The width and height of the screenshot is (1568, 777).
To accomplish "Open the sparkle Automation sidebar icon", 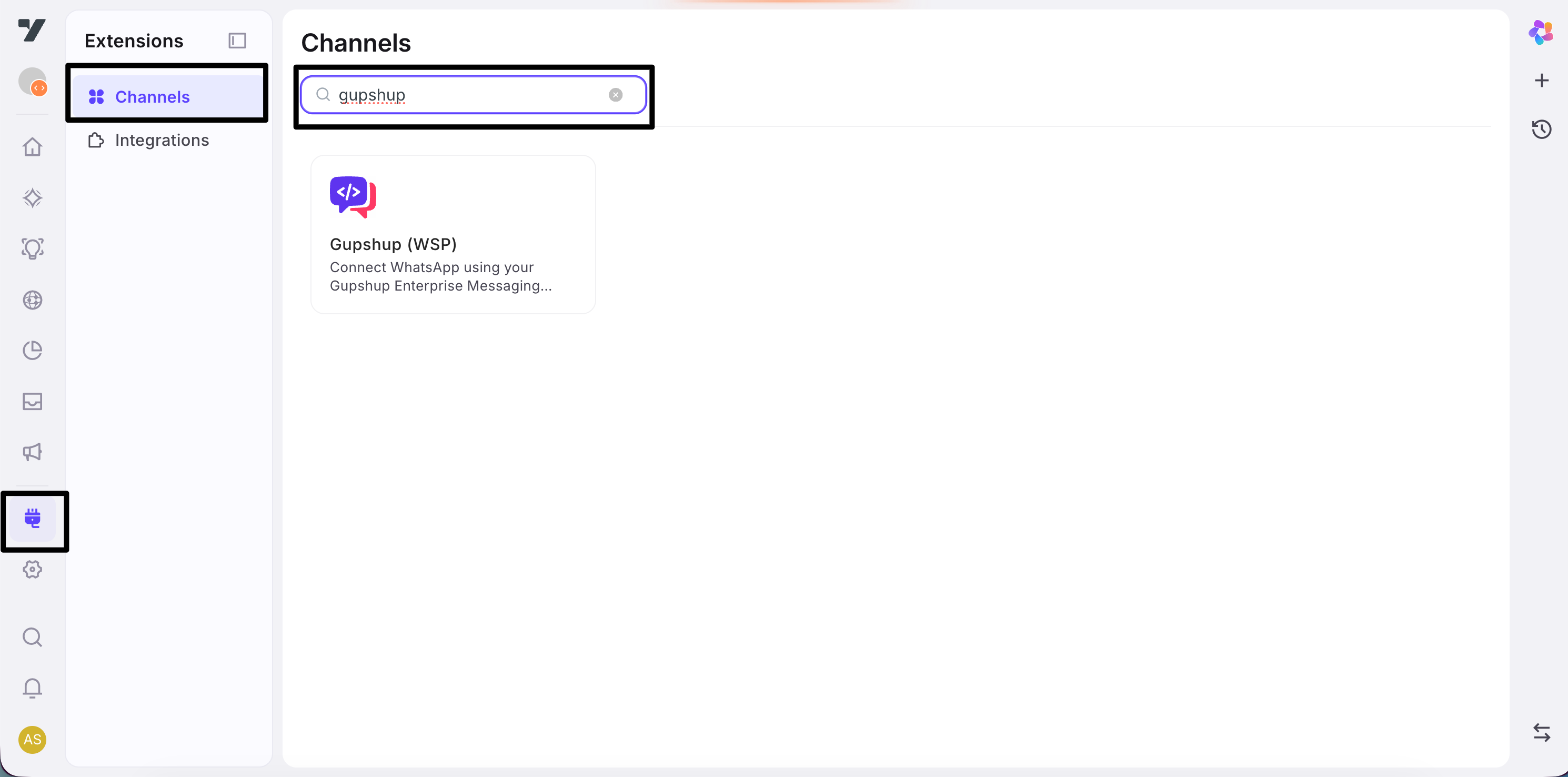I will pyautogui.click(x=32, y=198).
